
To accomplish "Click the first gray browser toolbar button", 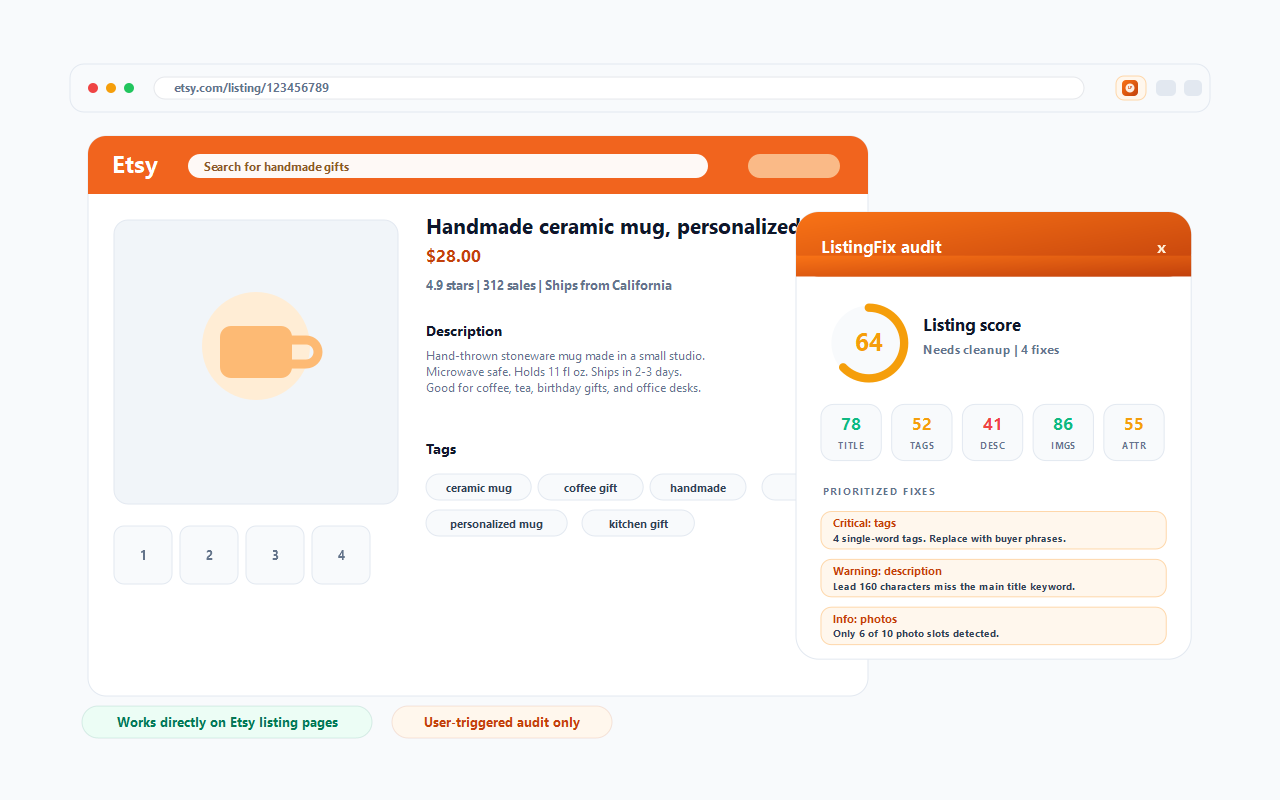I will click(1165, 88).
